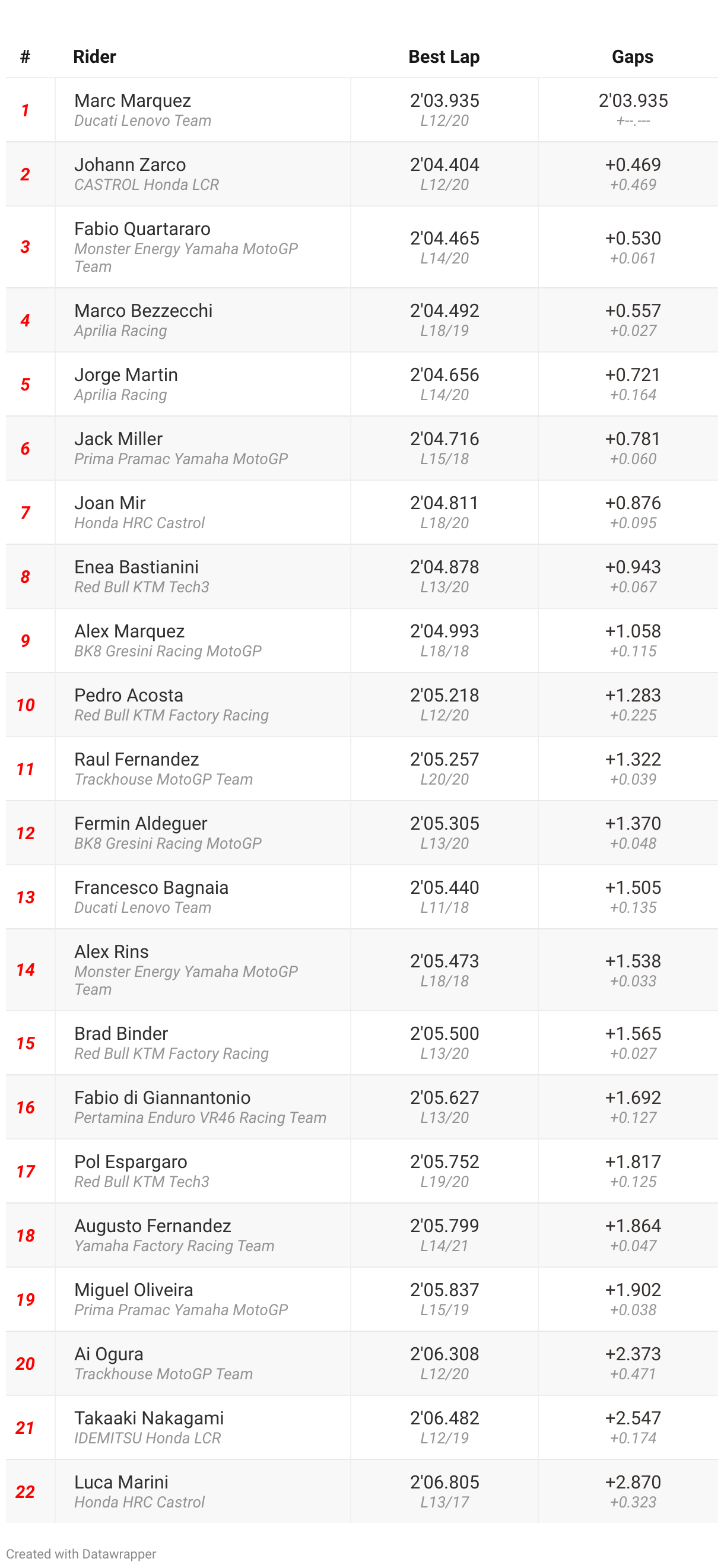Image resolution: width=724 pixels, height=1568 pixels.
Task: Click Jorge Martin's gap value +0.721
Action: coord(632,374)
